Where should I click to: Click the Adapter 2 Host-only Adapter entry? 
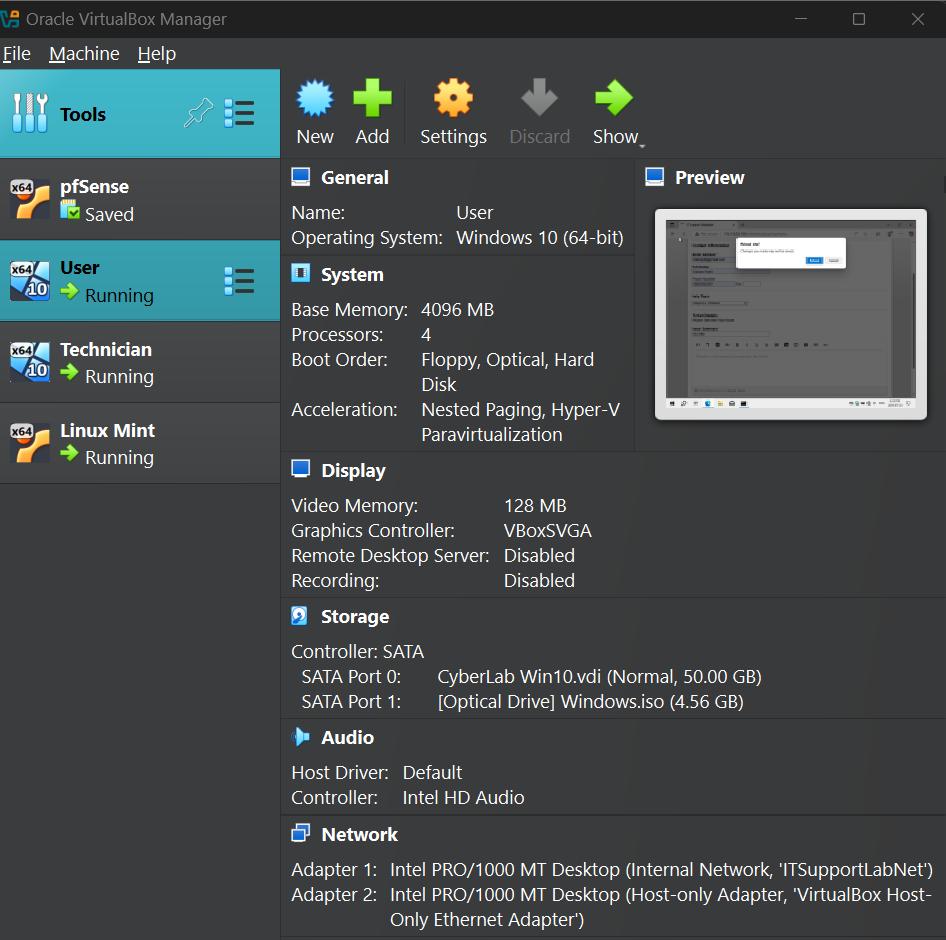pyautogui.click(x=661, y=907)
